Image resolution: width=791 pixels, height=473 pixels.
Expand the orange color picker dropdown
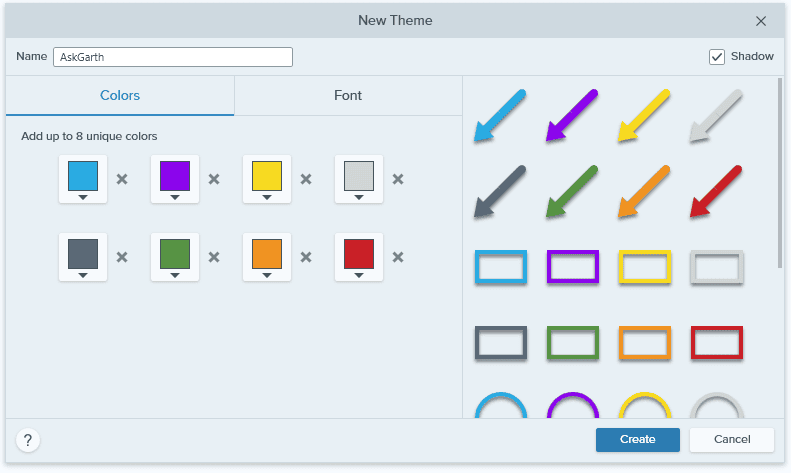(x=267, y=275)
